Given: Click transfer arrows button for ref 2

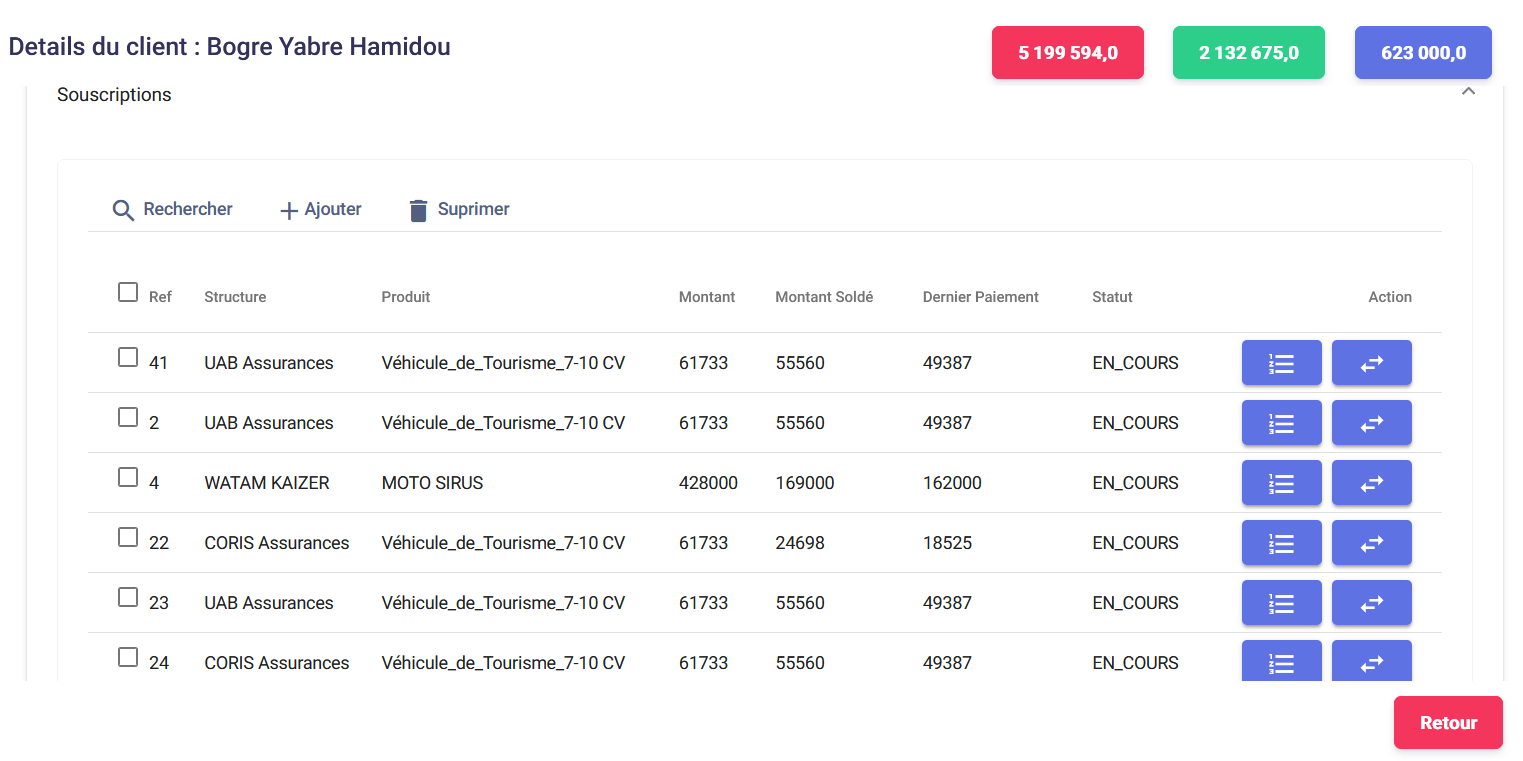Looking at the screenshot, I should click(x=1371, y=422).
